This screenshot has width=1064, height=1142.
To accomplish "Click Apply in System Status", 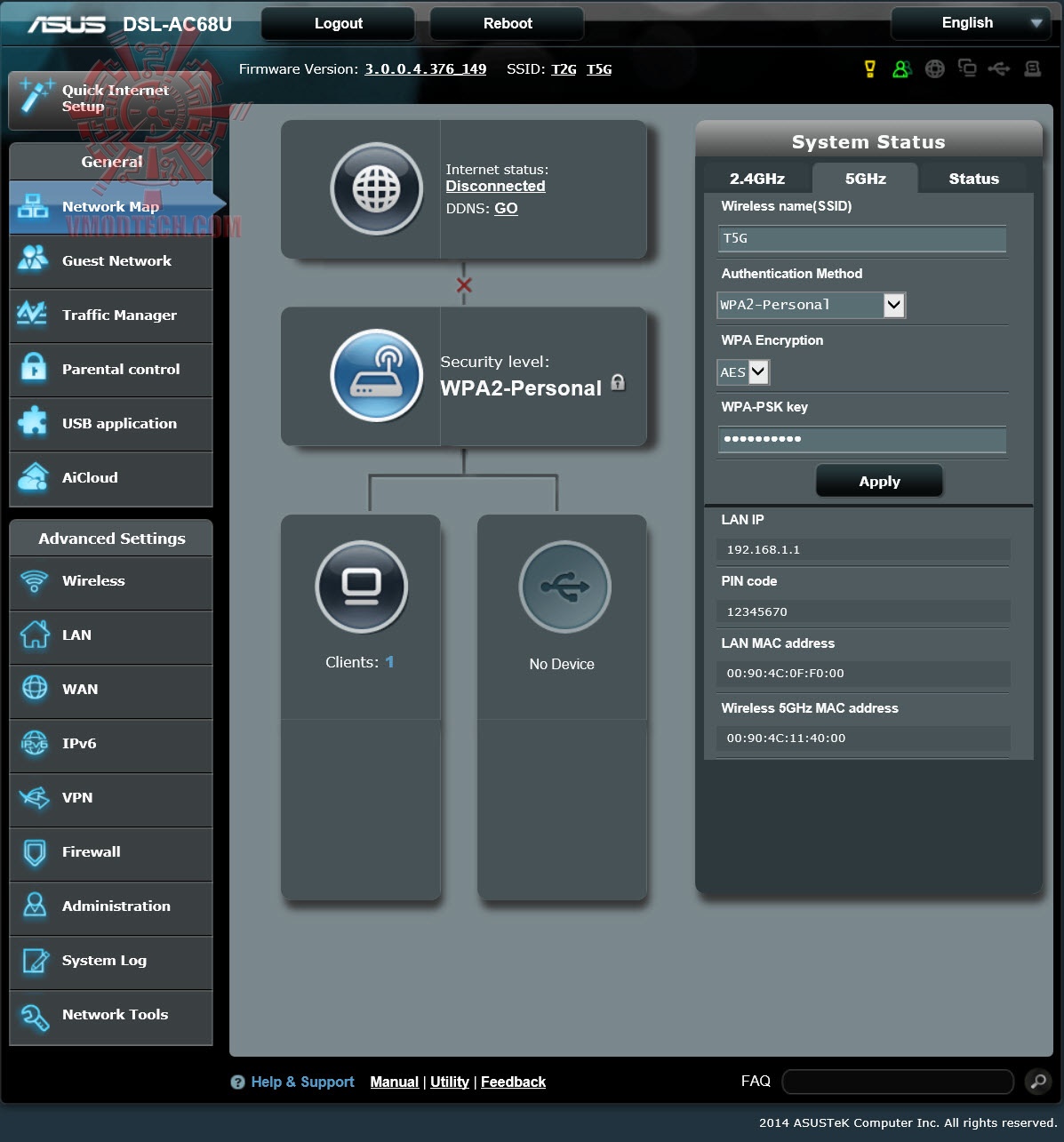I will (879, 481).
